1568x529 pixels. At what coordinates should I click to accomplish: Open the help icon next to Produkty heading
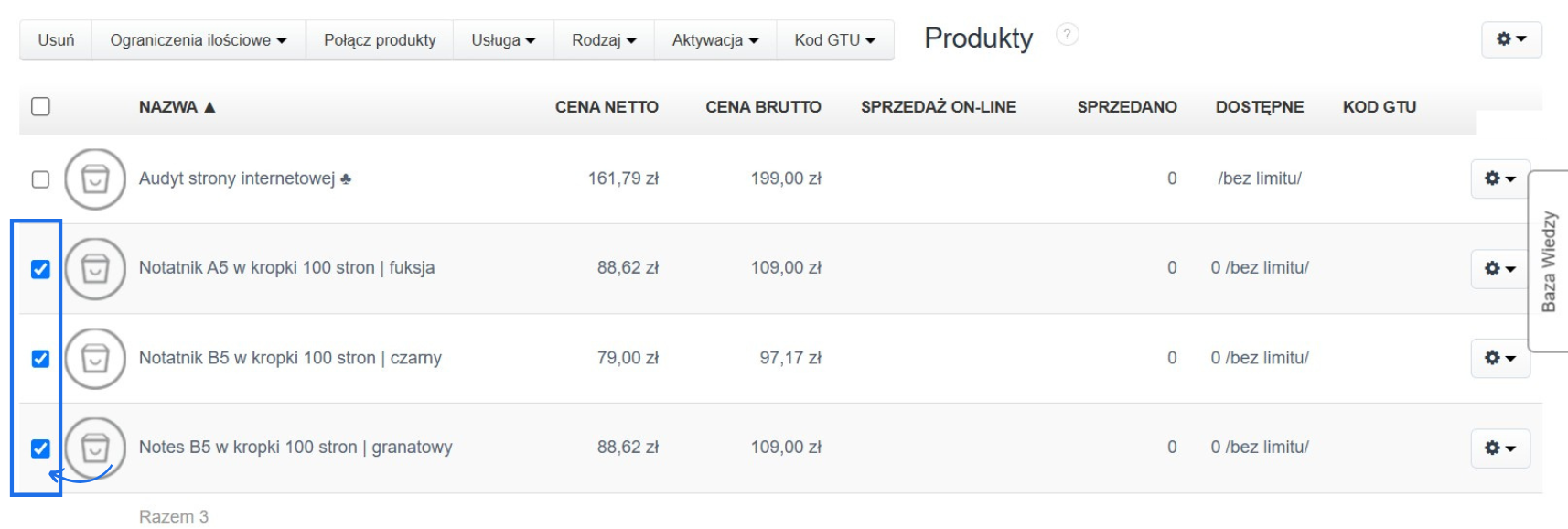[x=1067, y=35]
